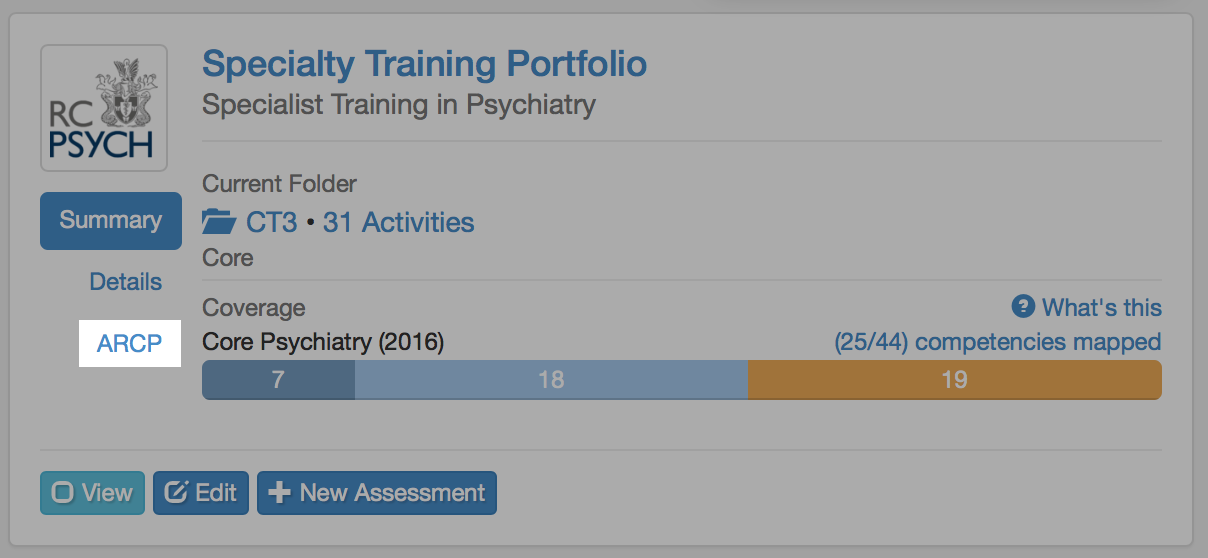Viewport: 1208px width, 558px height.
Task: Click the RCPsych logo thumbnail
Action: tap(103, 108)
